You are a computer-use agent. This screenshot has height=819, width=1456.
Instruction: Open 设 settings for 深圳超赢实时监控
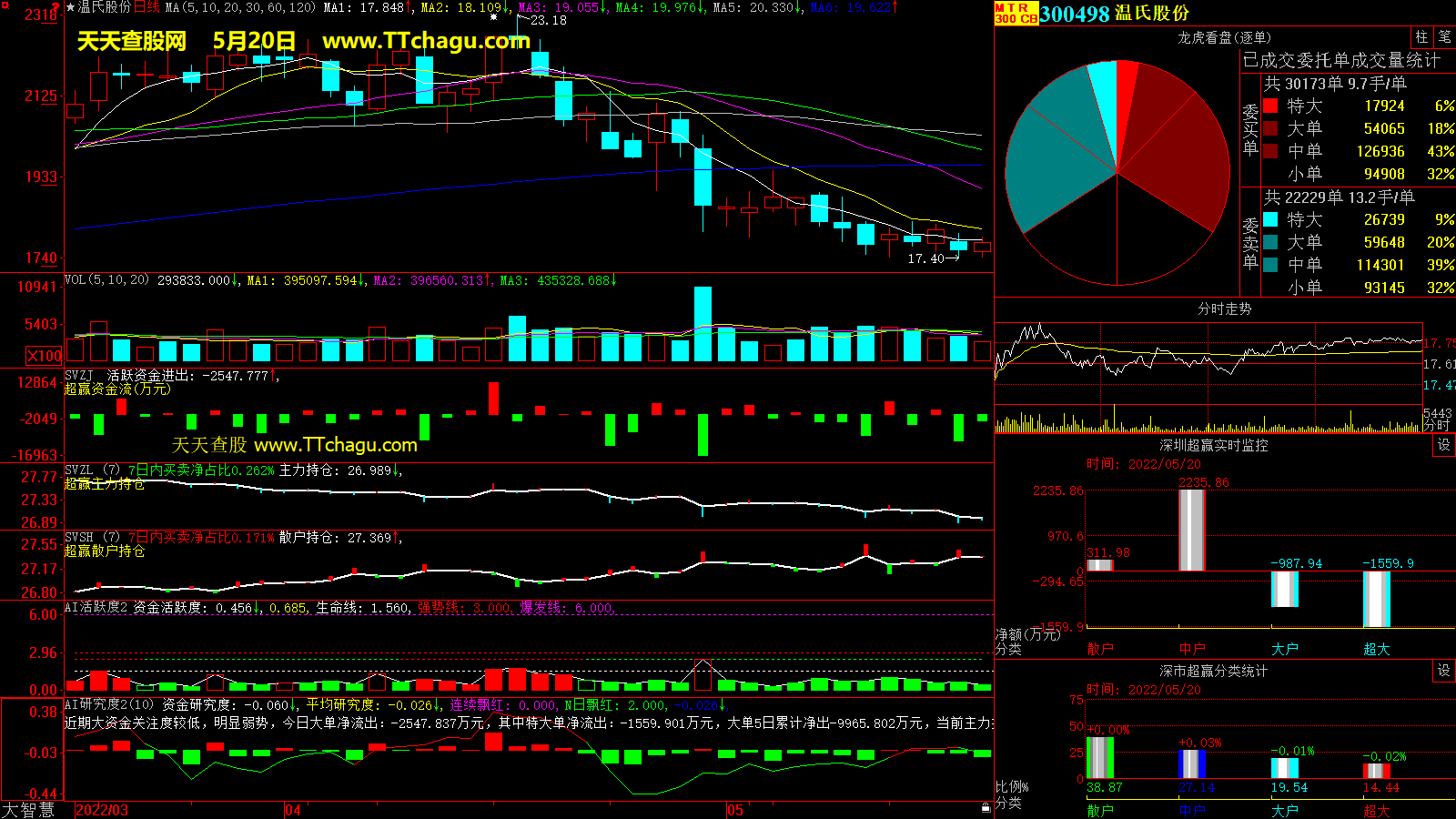click(x=1444, y=445)
